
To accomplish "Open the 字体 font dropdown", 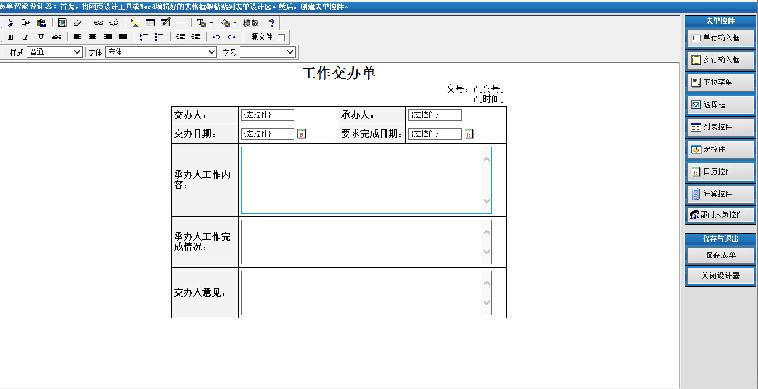I will tap(161, 52).
